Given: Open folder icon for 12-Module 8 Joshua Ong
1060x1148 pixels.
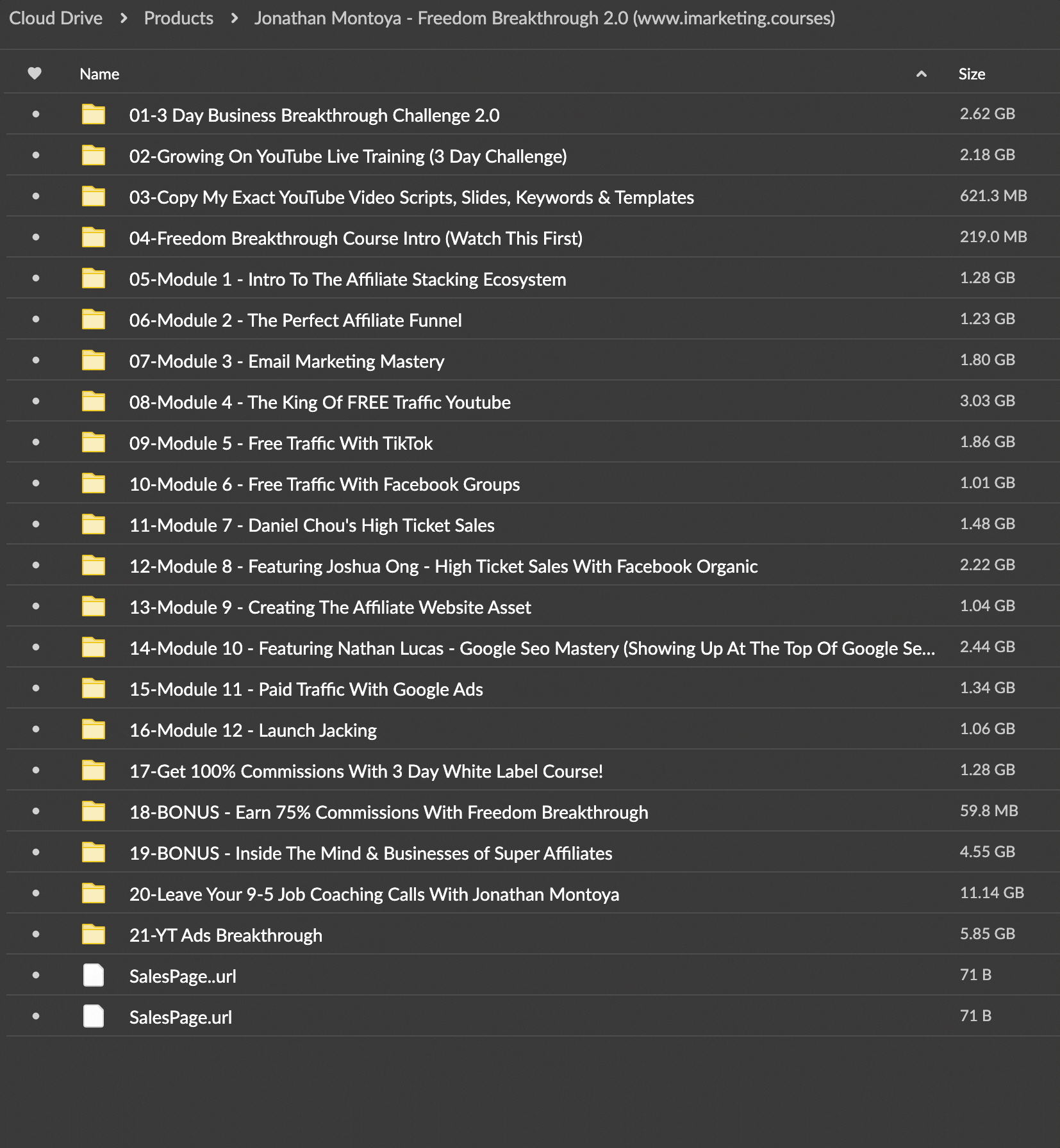Looking at the screenshot, I should [94, 566].
